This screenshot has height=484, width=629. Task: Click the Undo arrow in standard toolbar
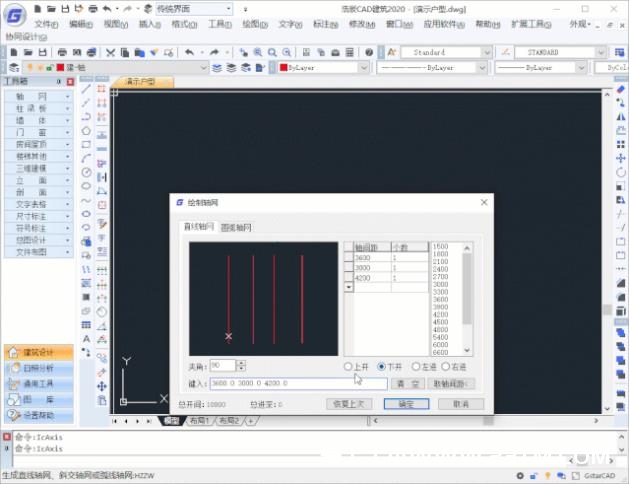point(190,52)
